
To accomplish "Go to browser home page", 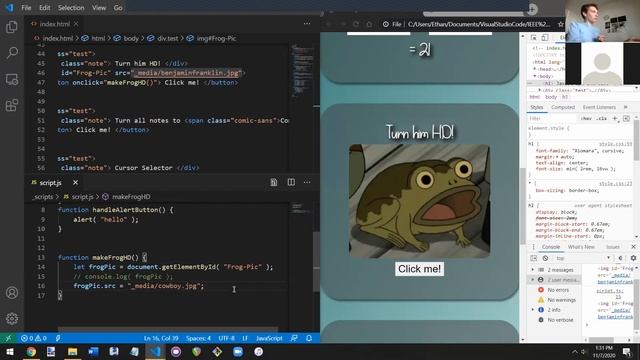I will pos(369,24).
